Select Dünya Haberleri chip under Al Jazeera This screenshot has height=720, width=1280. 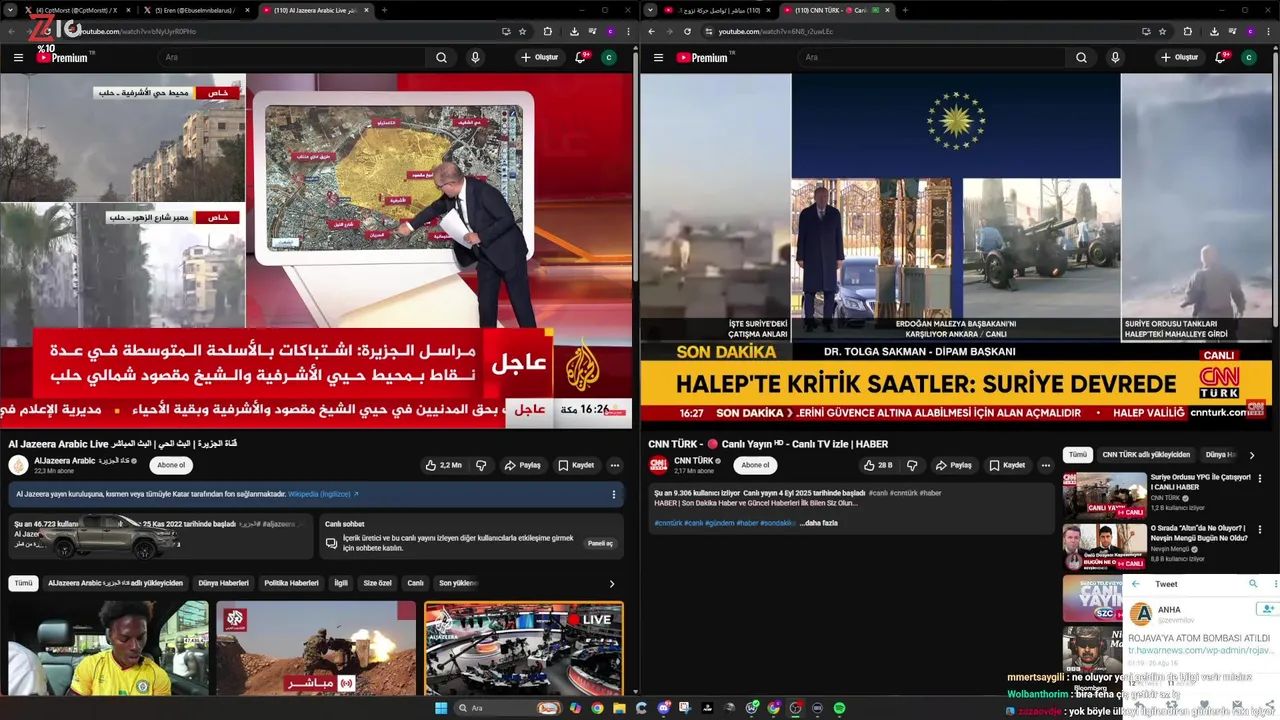[x=223, y=583]
